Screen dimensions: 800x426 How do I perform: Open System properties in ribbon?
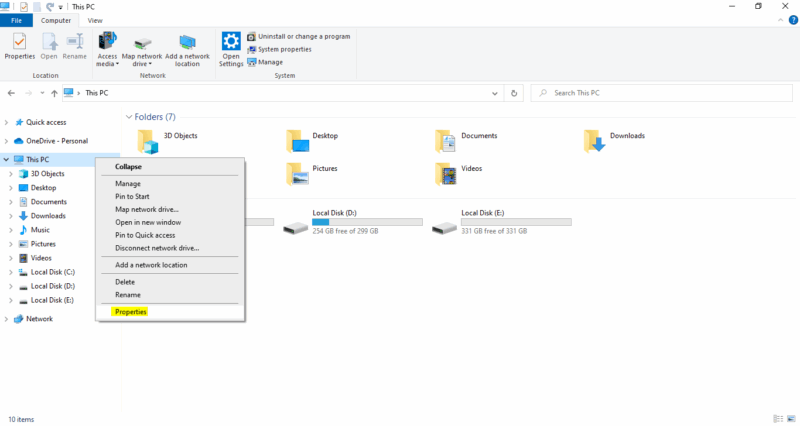point(283,49)
